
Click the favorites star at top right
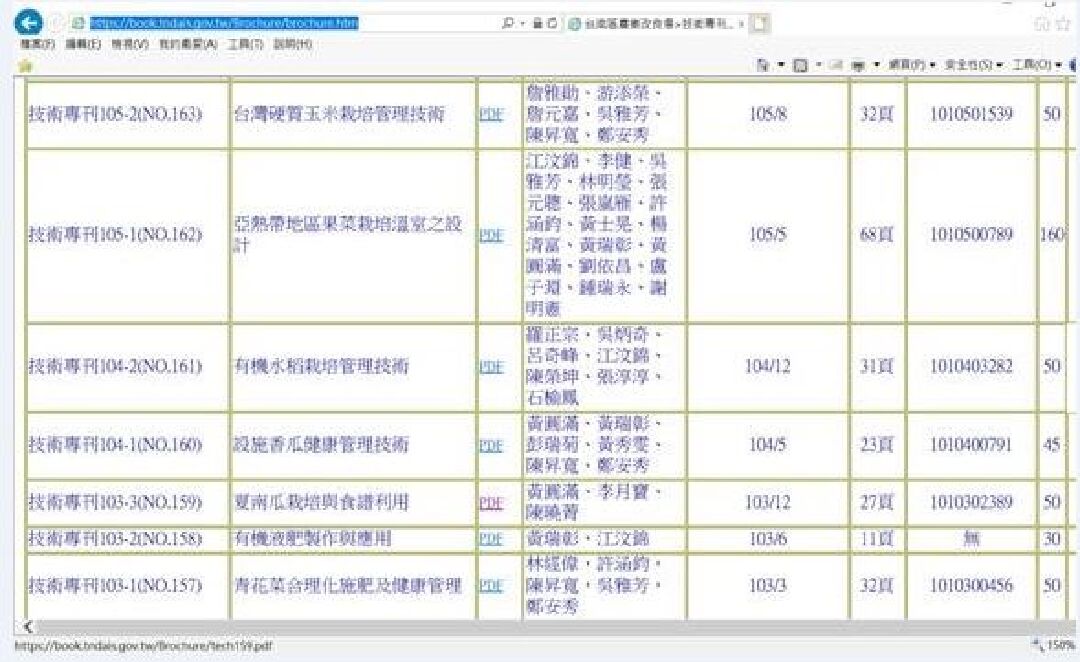(x=1062, y=23)
